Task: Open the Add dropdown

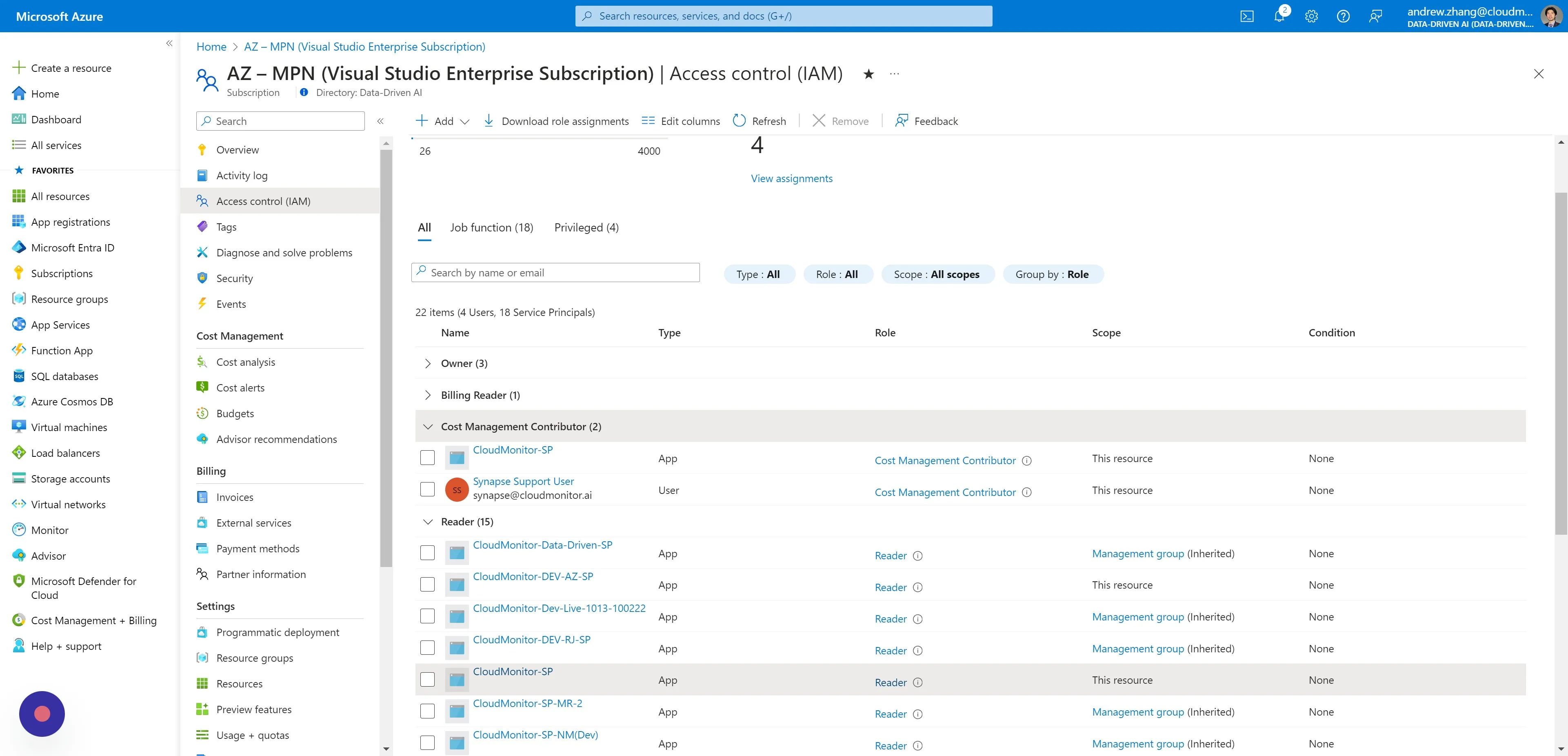Action: [x=442, y=120]
